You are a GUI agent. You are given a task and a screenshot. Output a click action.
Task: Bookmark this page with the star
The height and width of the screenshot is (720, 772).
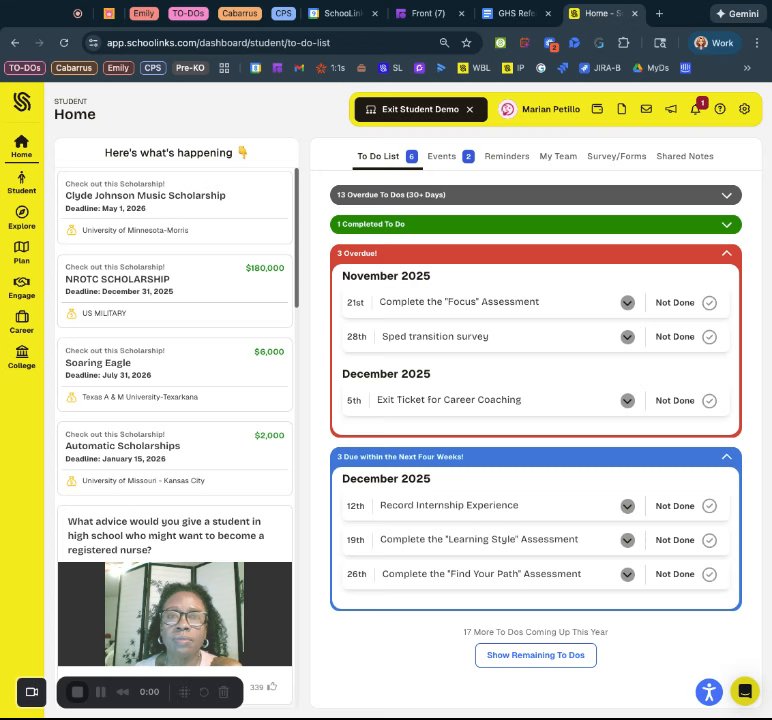[x=466, y=43]
